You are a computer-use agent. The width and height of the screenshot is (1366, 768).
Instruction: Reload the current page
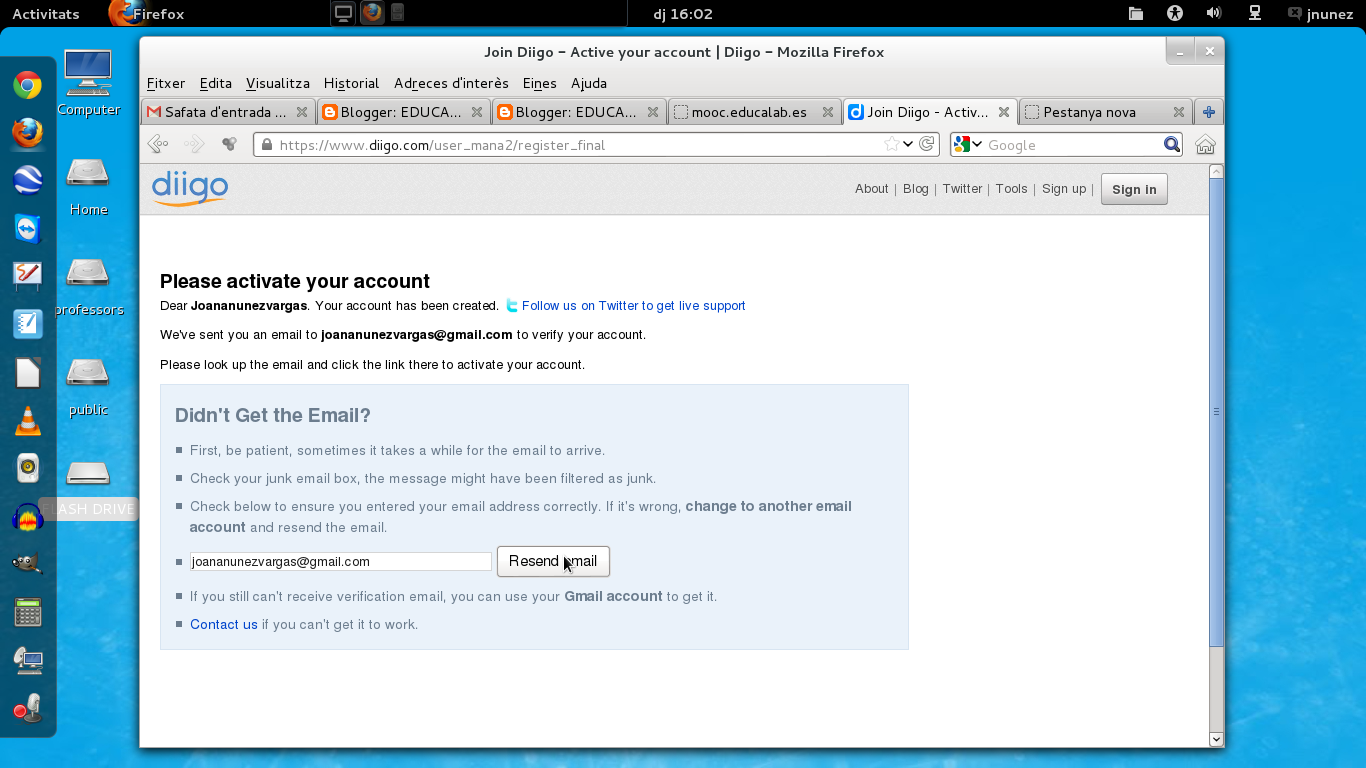927,144
